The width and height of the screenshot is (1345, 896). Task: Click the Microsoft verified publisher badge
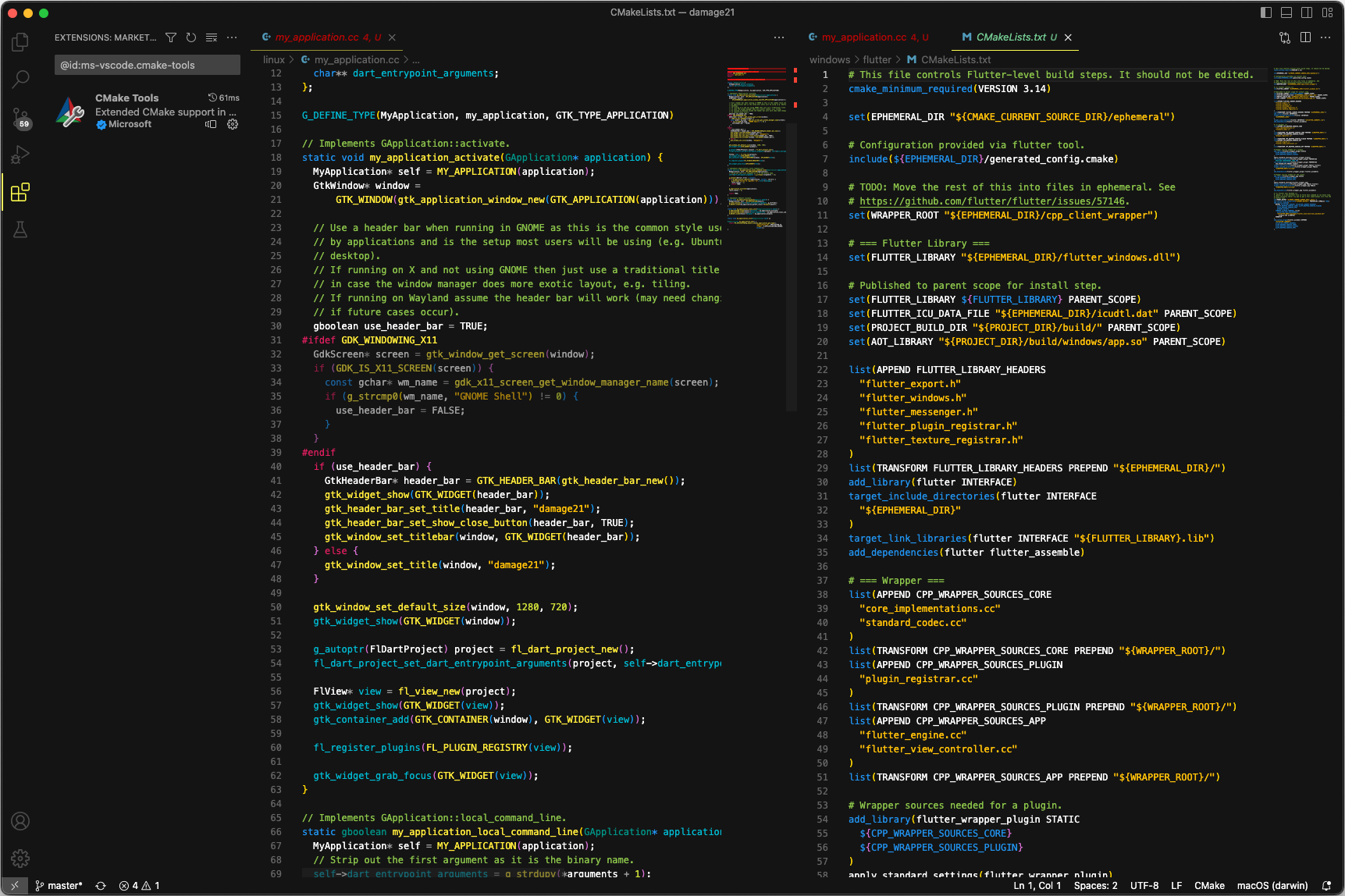pos(101,124)
